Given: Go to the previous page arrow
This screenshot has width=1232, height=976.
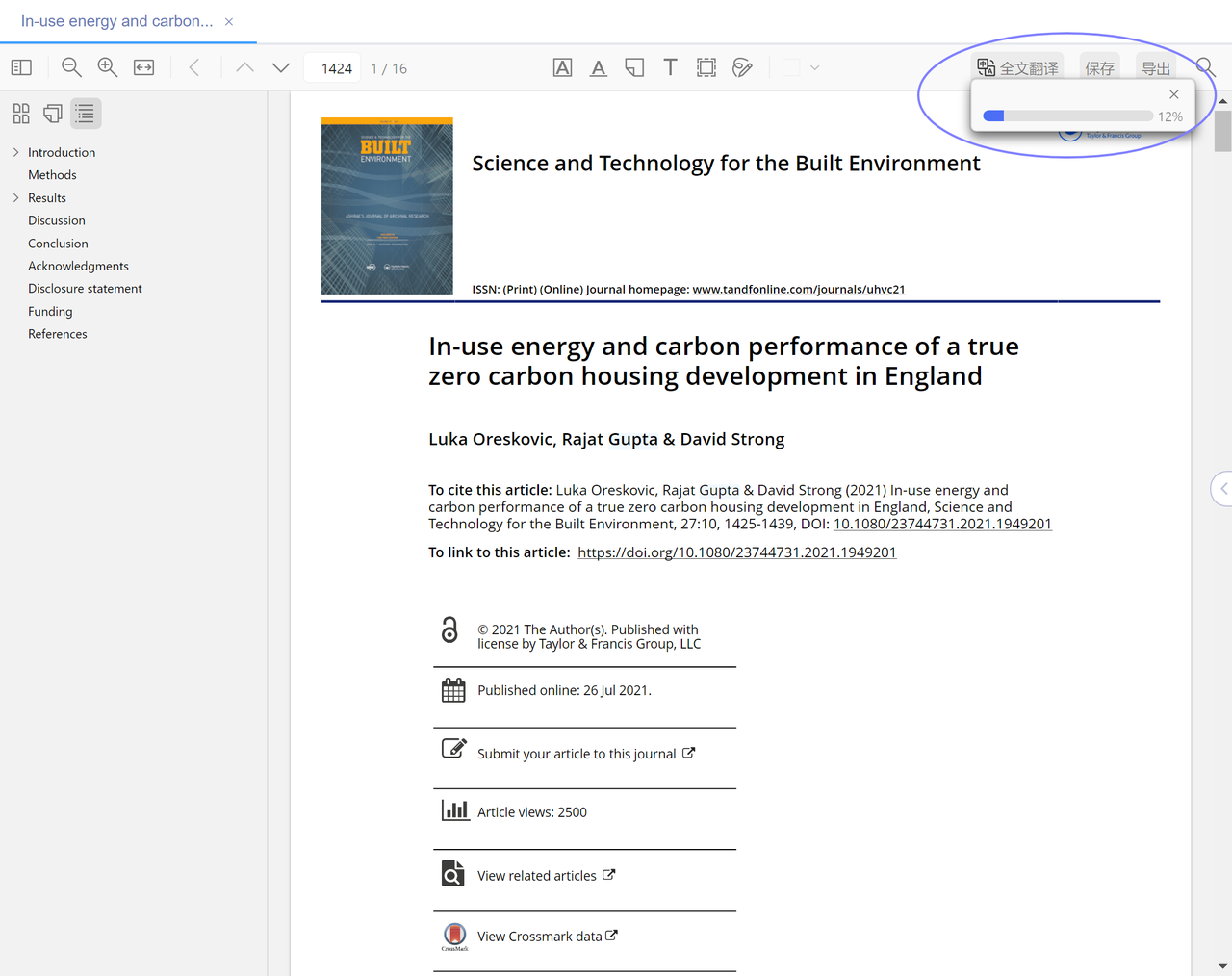Looking at the screenshot, I should click(244, 67).
